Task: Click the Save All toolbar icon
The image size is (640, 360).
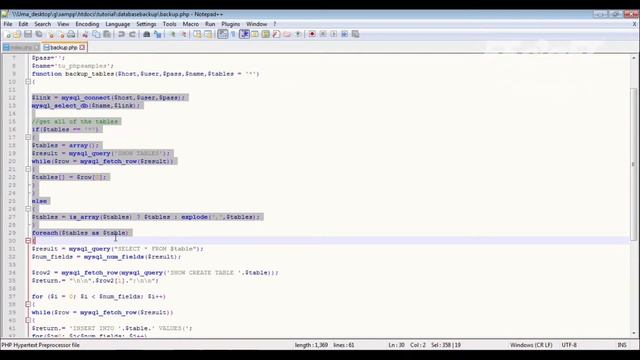Action: (39, 34)
